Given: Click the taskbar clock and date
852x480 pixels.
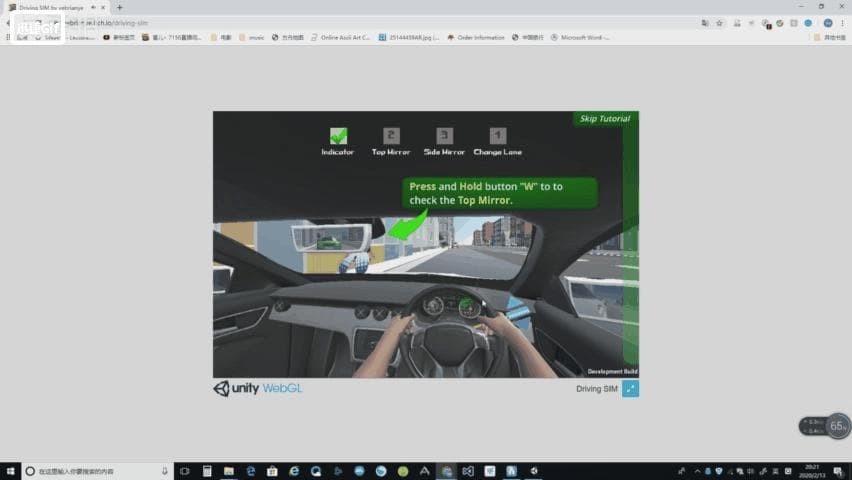Looking at the screenshot, I should coord(812,471).
